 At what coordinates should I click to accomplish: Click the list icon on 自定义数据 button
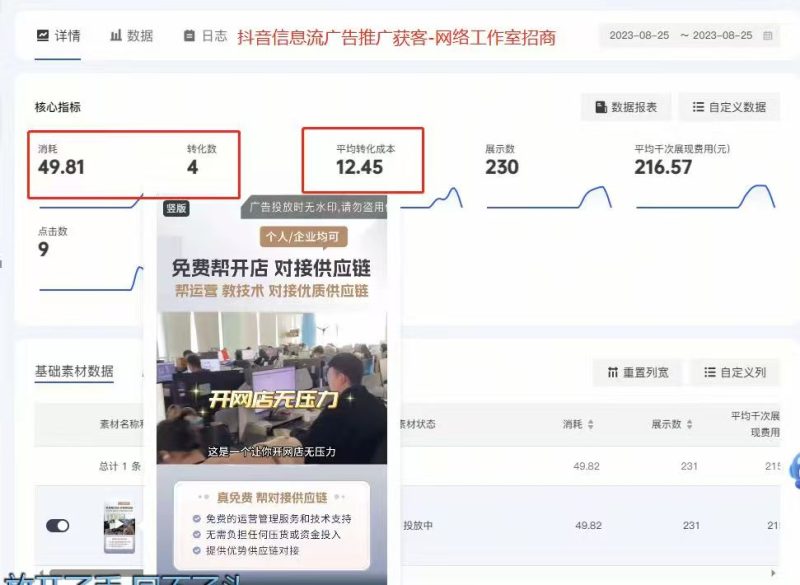[698, 105]
